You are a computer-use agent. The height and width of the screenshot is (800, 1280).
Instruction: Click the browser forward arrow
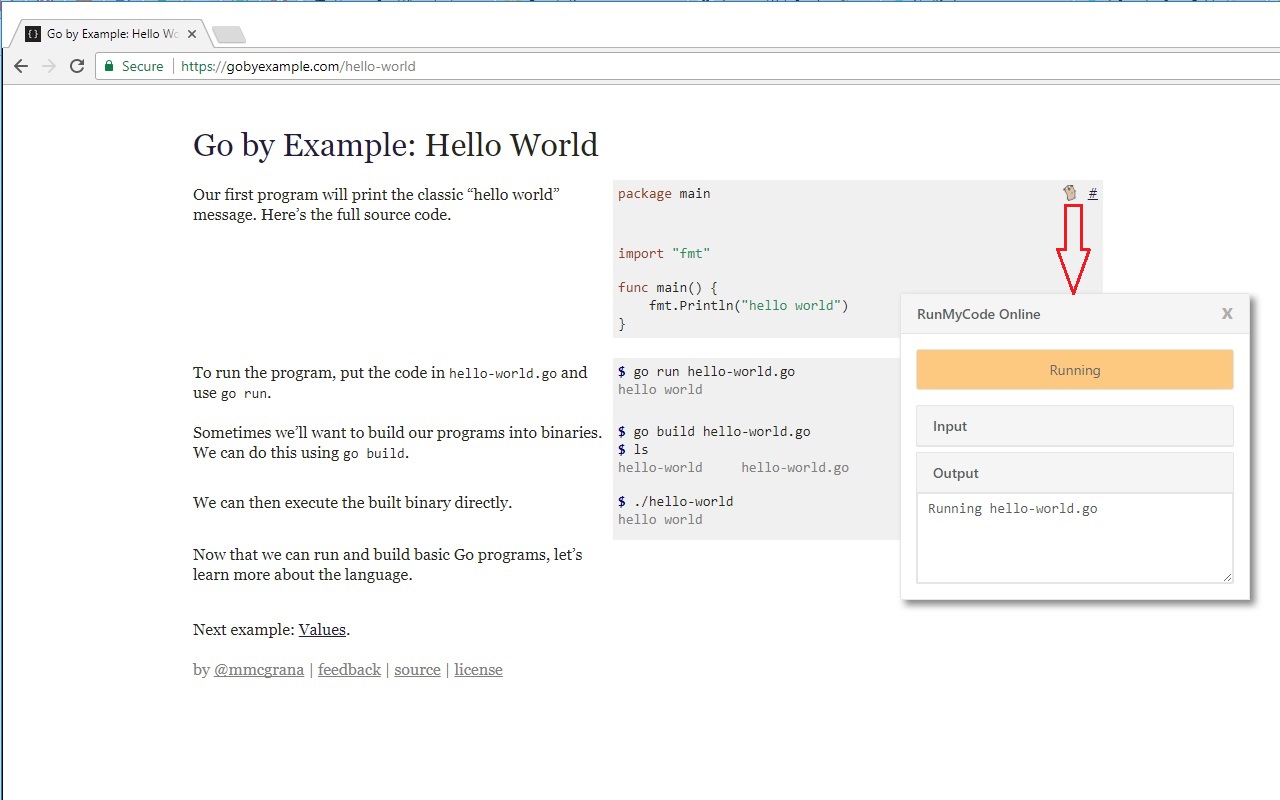coord(49,66)
